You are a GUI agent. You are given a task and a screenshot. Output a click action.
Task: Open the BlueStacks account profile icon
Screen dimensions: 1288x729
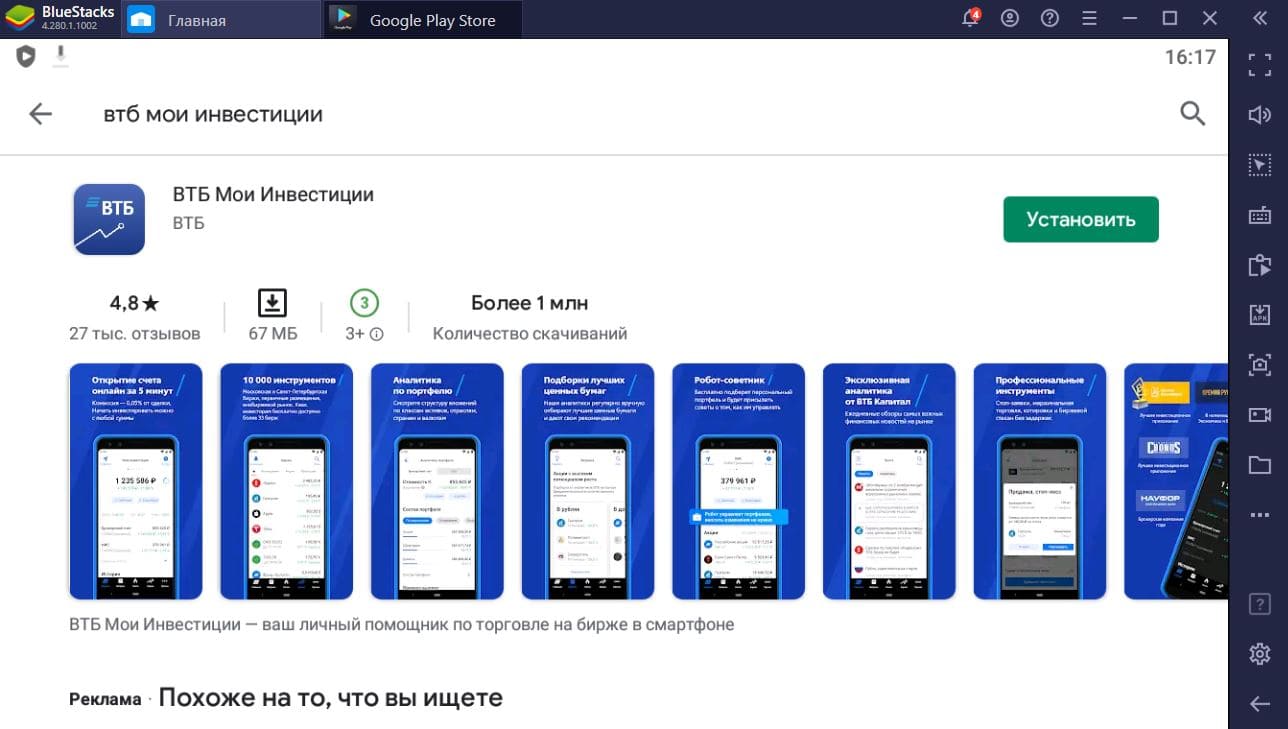click(1010, 18)
